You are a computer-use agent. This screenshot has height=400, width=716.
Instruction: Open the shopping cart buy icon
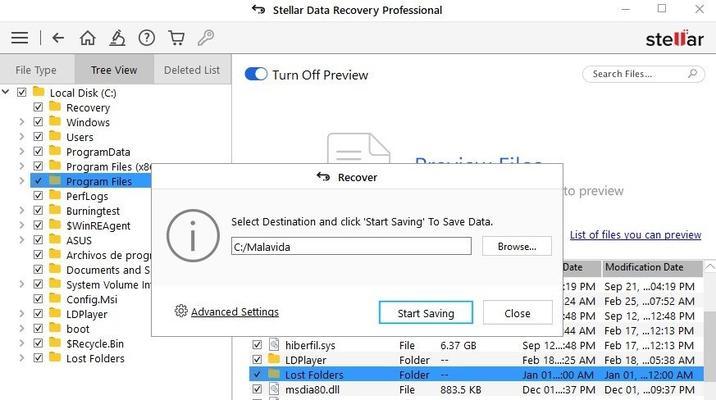pyautogui.click(x=176, y=38)
